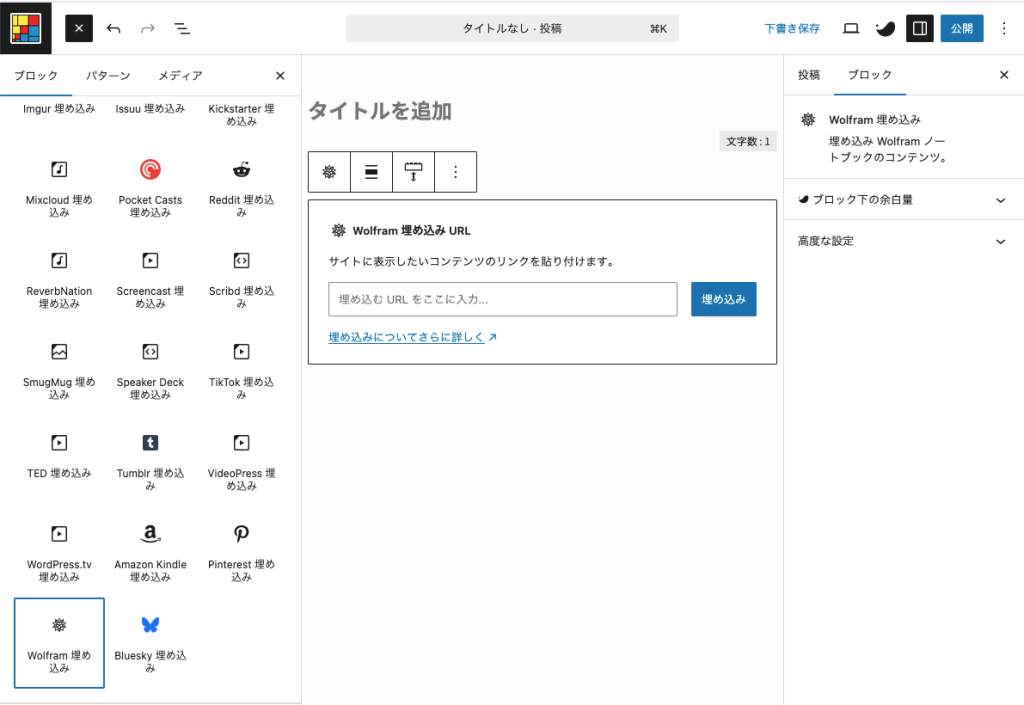This screenshot has height=705, width=1024.
Task: Open the device preview icon
Action: point(851,29)
